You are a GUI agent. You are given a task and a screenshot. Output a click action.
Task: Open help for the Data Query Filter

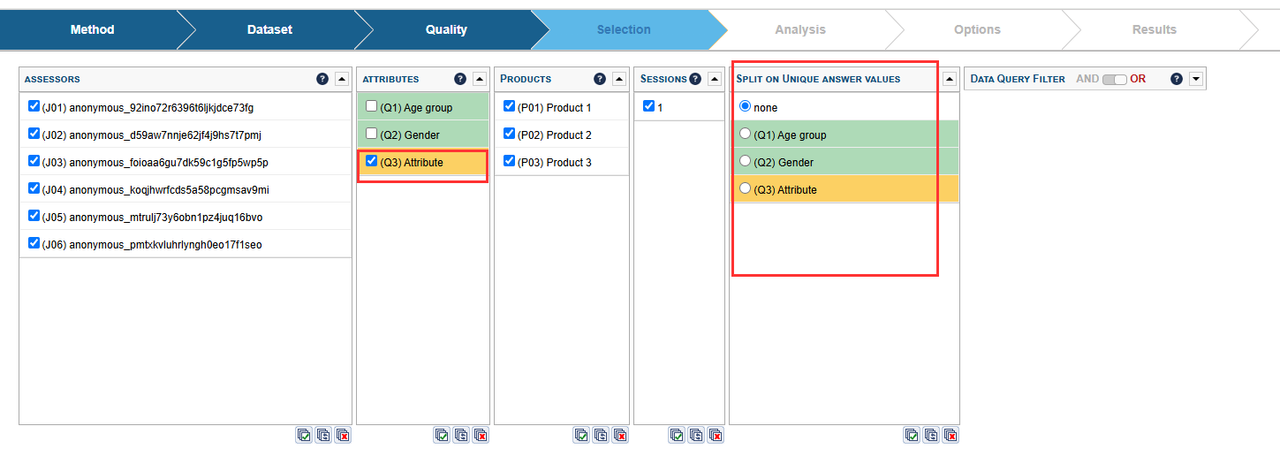(1177, 78)
